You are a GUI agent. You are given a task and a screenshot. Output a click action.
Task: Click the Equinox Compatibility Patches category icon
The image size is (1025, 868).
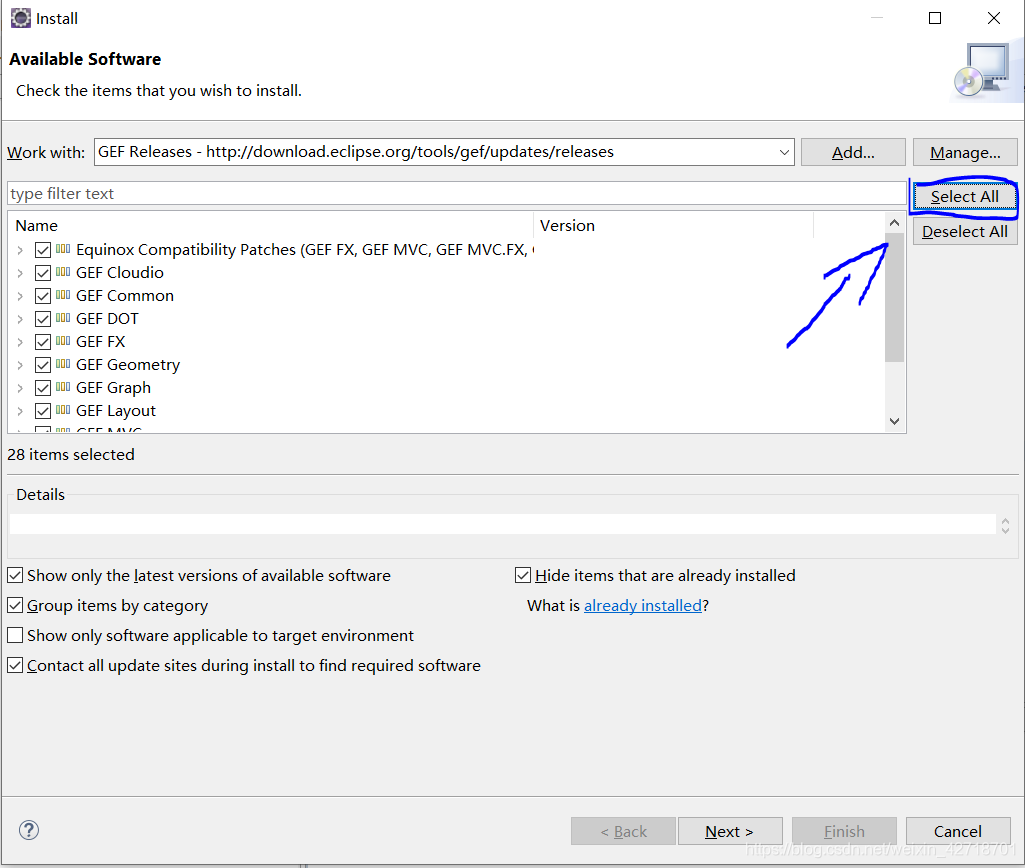[x=63, y=249]
